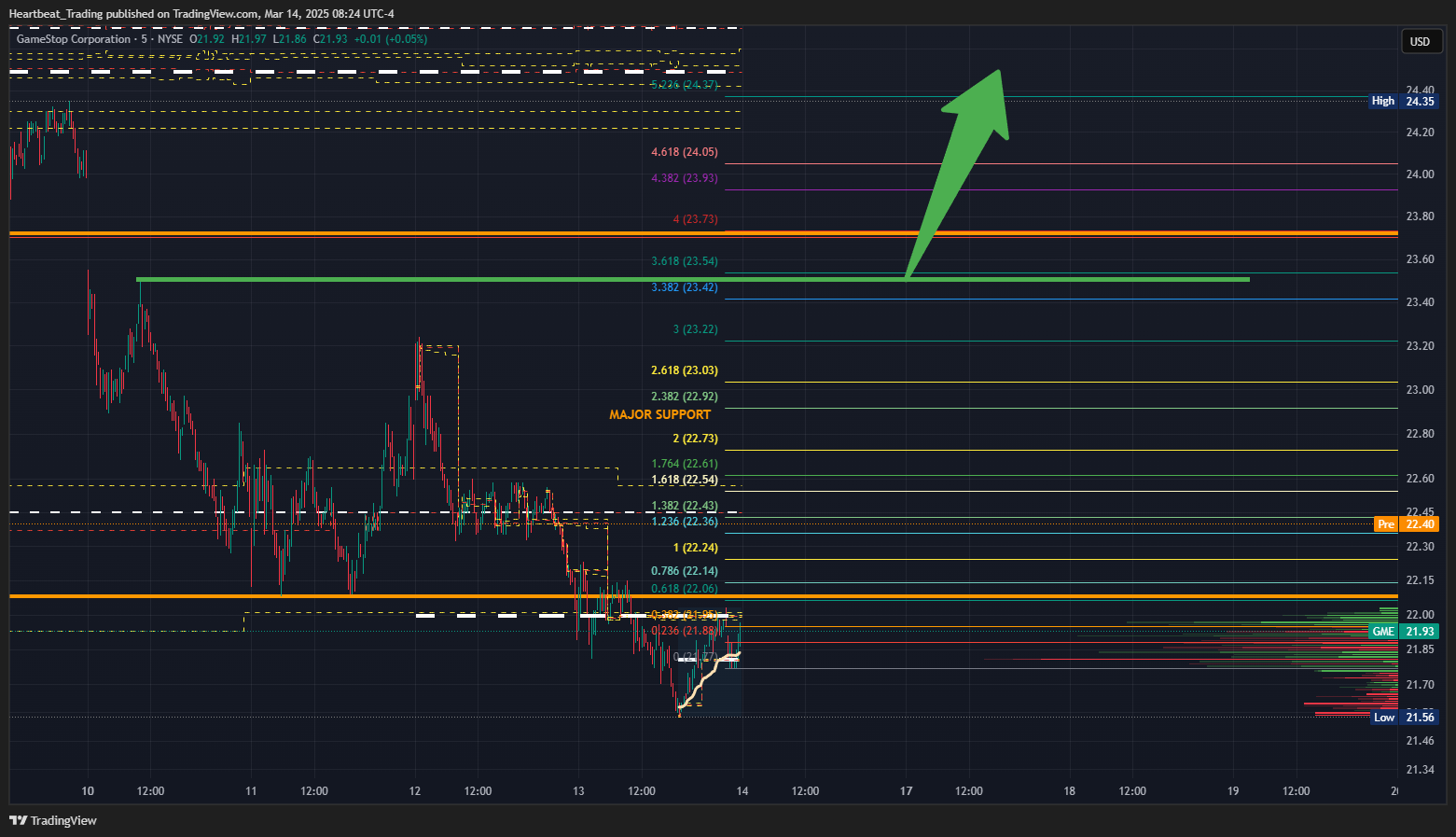This screenshot has height=837, width=1456.
Task: Click the USD currency button
Action: (1420, 41)
